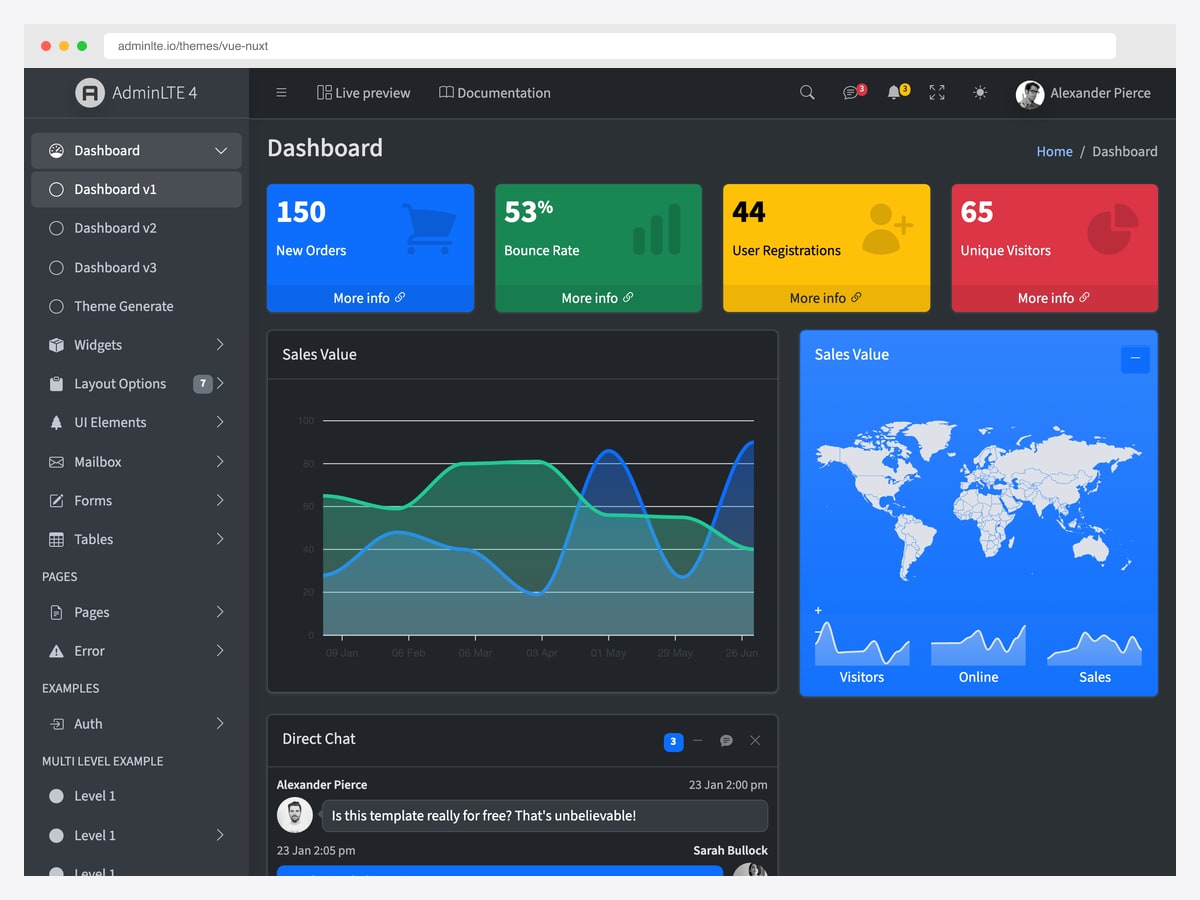
Task: Click the Online sparkline chart
Action: click(978, 645)
